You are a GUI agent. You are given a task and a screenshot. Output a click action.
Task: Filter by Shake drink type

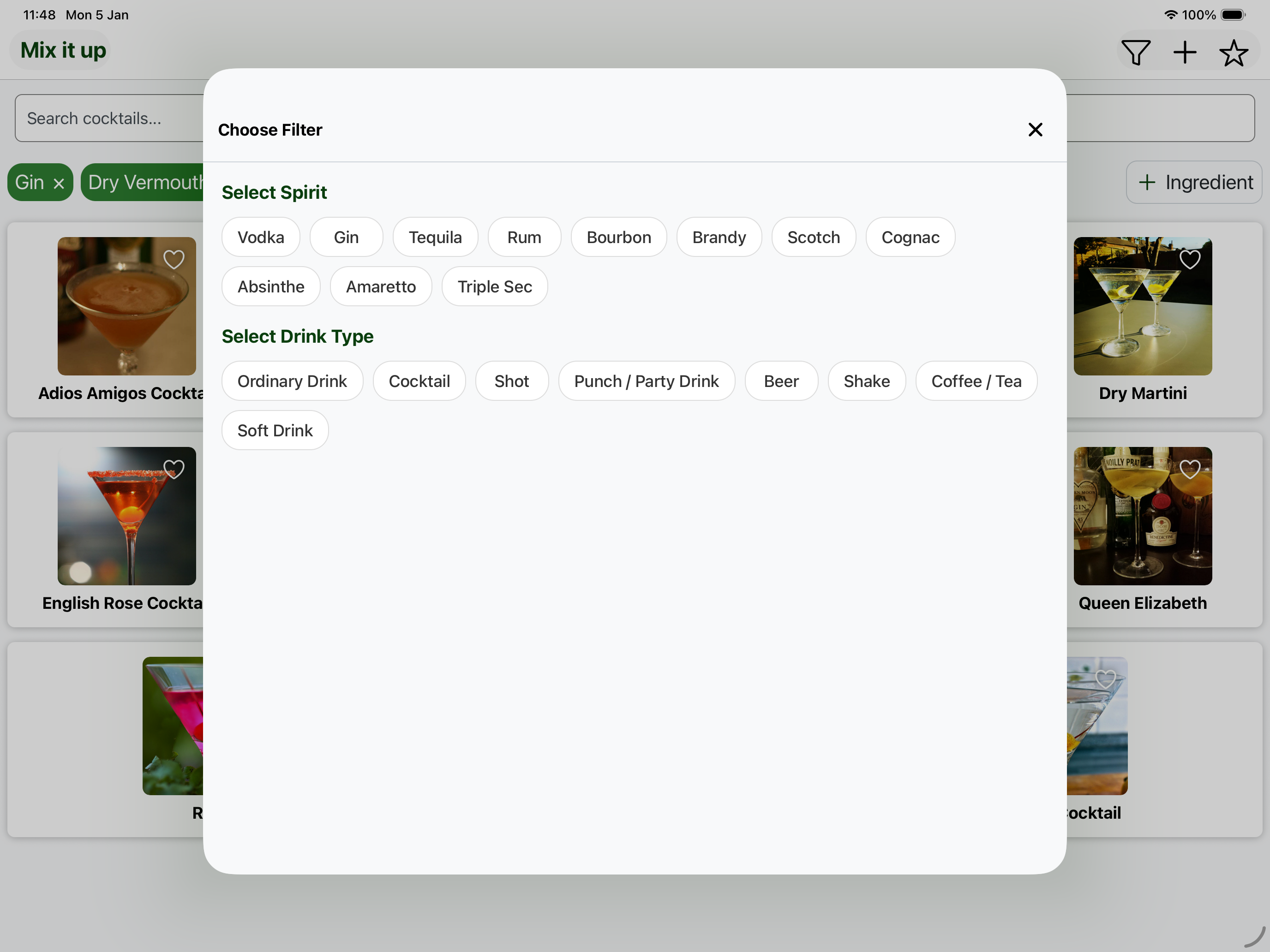click(866, 381)
